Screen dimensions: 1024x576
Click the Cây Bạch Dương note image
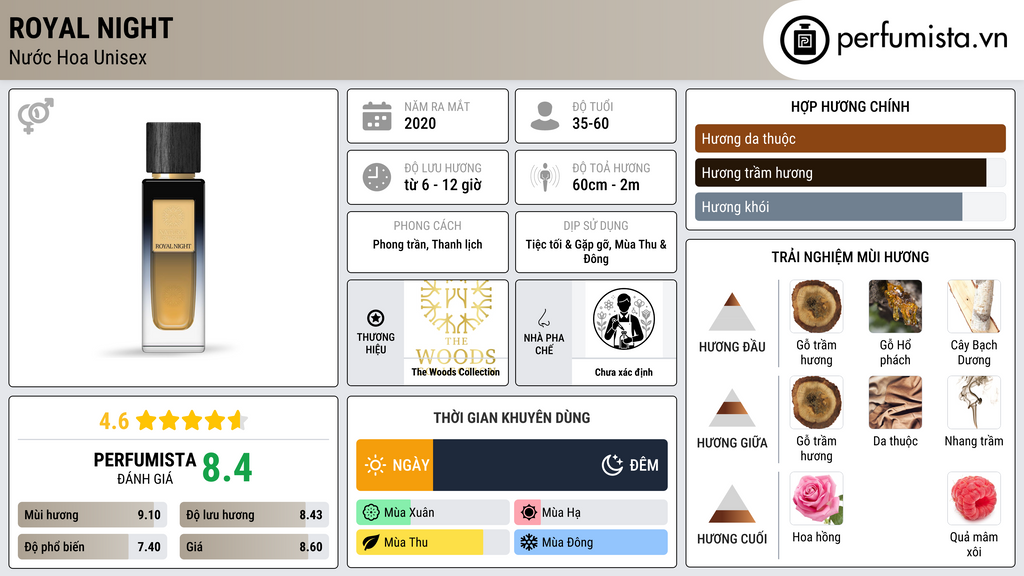pyautogui.click(x=974, y=306)
